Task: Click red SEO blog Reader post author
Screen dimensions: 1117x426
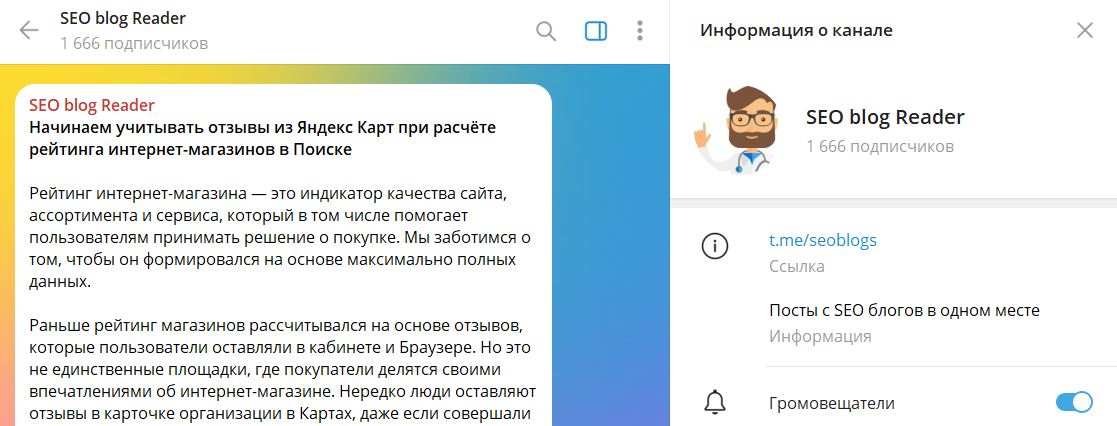Action: point(92,105)
